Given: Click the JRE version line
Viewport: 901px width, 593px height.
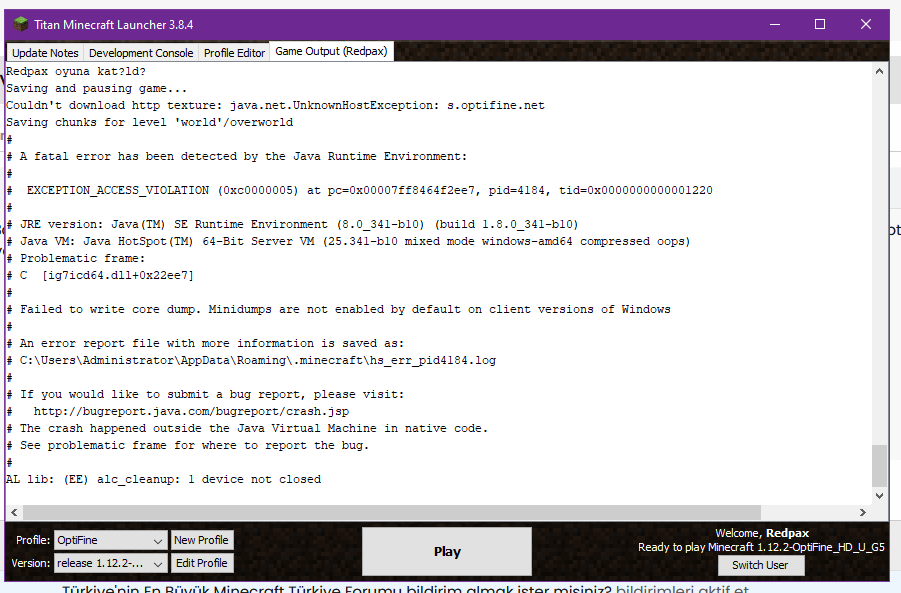Looking at the screenshot, I should click(292, 224).
